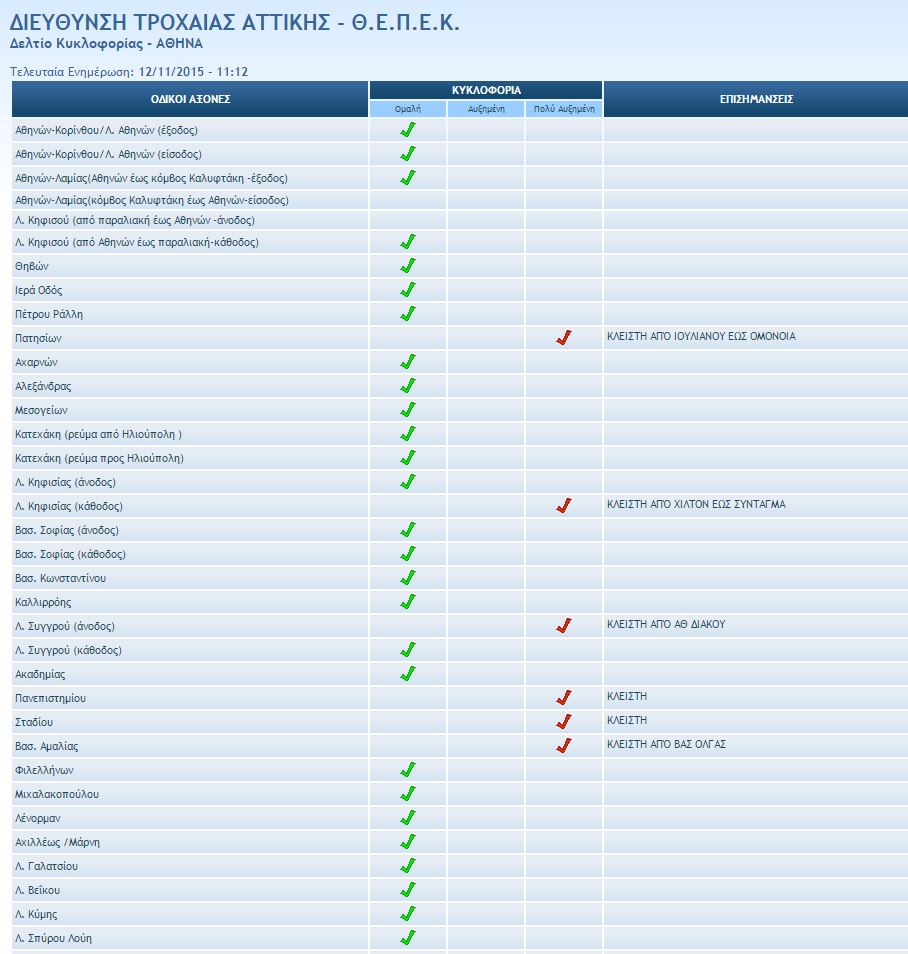908x954 pixels.
Task: Click the red checkmark for Λ. Κηφισίας (κάθοδος)
Action: (563, 506)
